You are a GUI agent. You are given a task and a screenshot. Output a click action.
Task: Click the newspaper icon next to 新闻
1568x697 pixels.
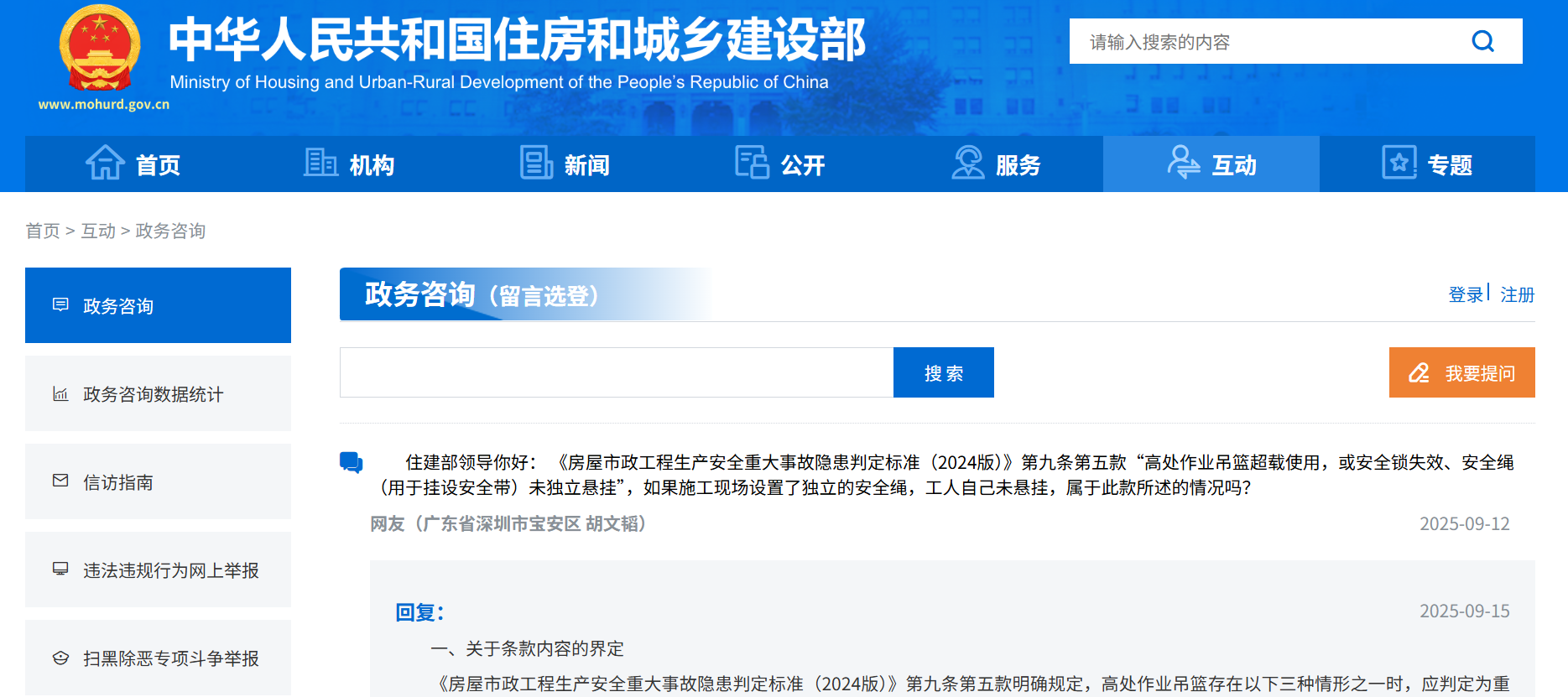[536, 163]
